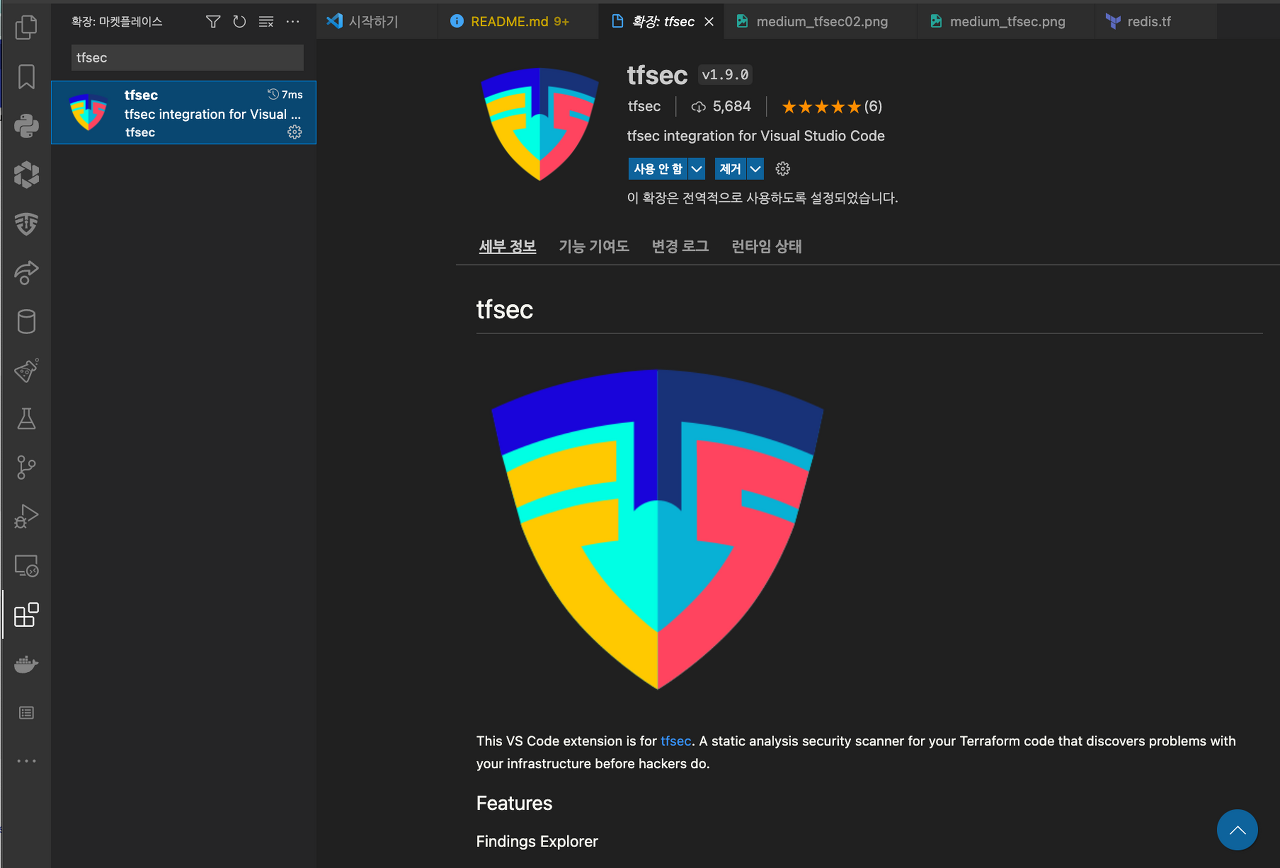Open the Explorer files view
The height and width of the screenshot is (868, 1280).
tap(26, 27)
